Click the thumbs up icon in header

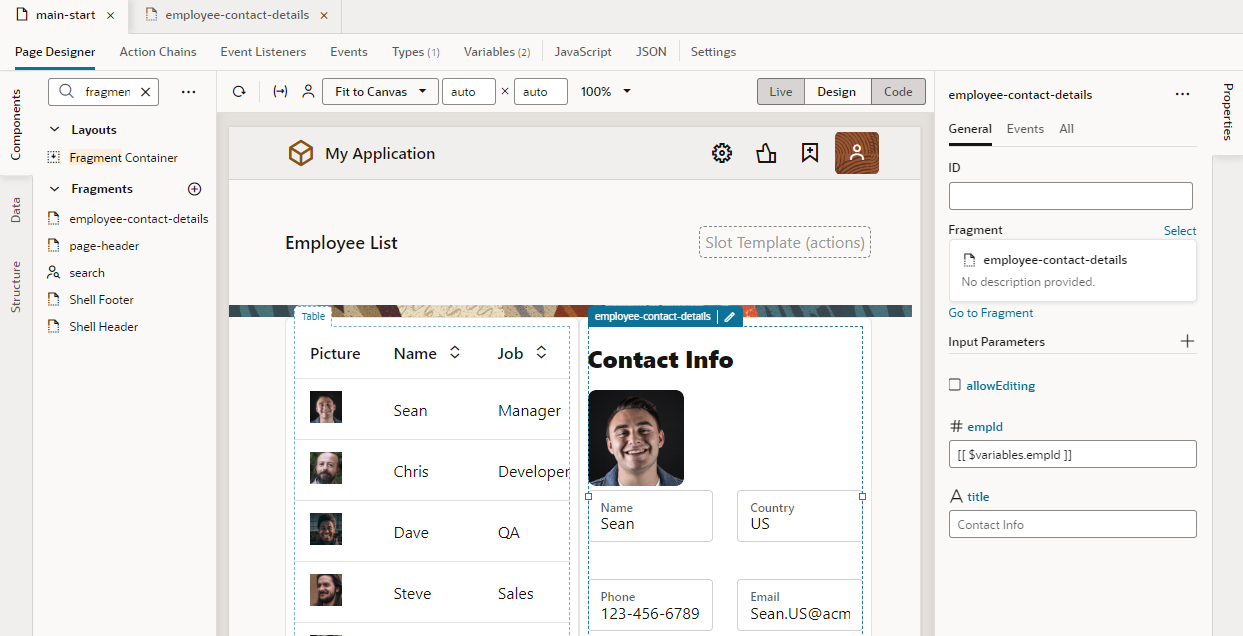click(x=766, y=153)
